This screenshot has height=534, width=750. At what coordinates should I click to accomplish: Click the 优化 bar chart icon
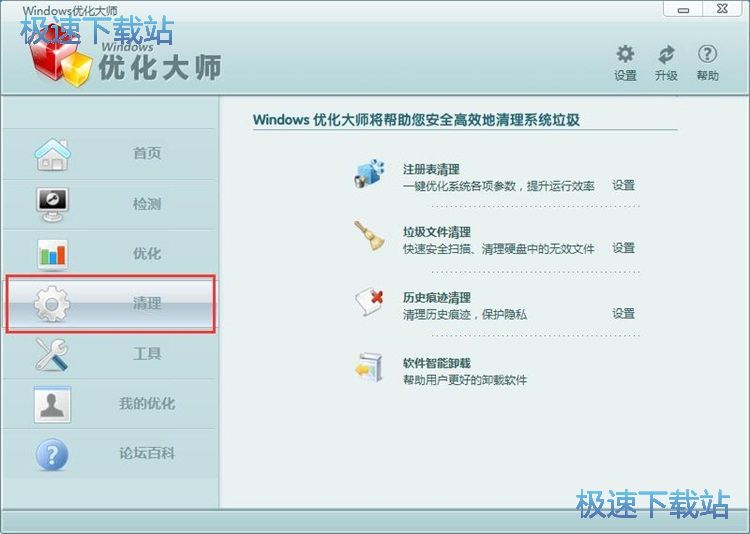point(52,254)
